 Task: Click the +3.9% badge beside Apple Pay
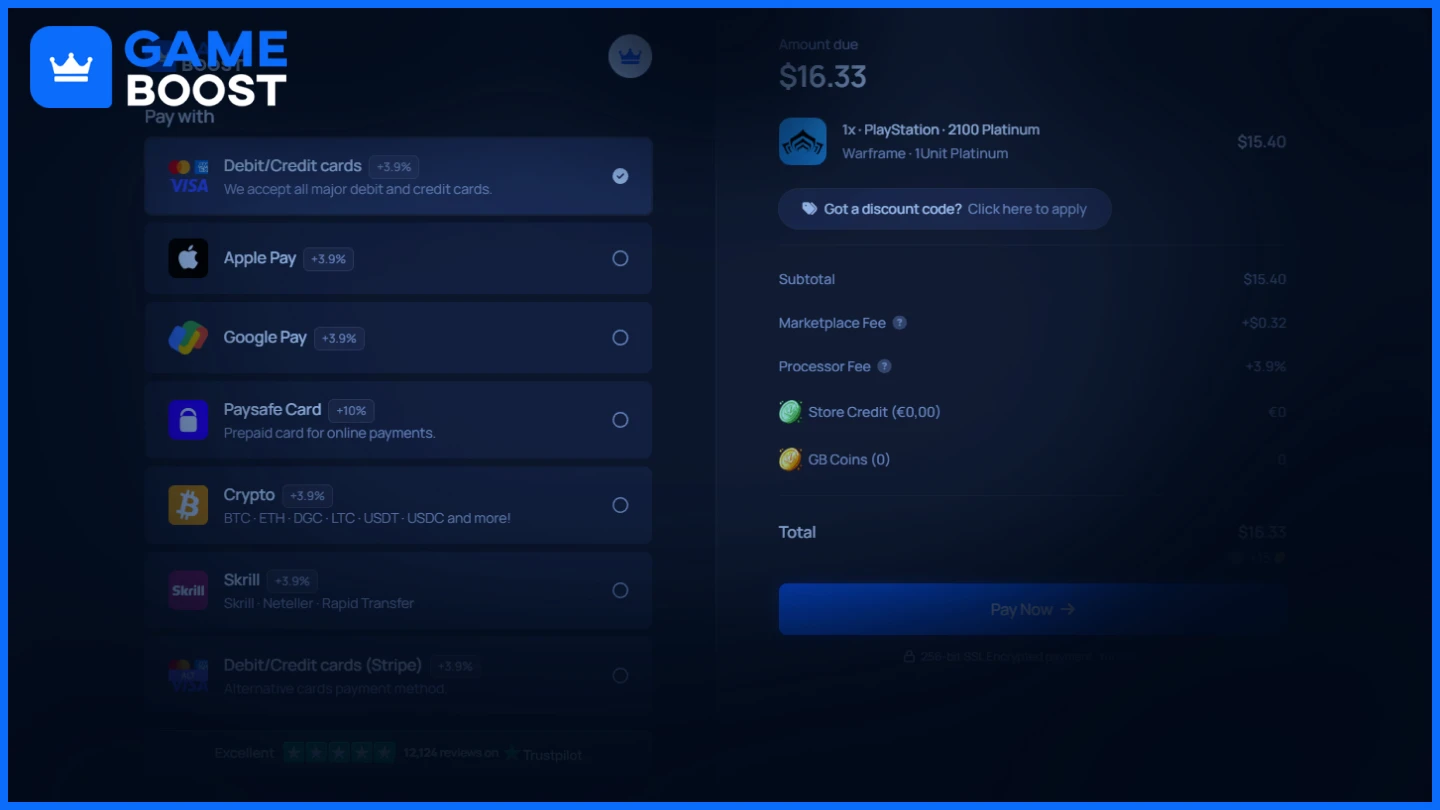tap(328, 259)
